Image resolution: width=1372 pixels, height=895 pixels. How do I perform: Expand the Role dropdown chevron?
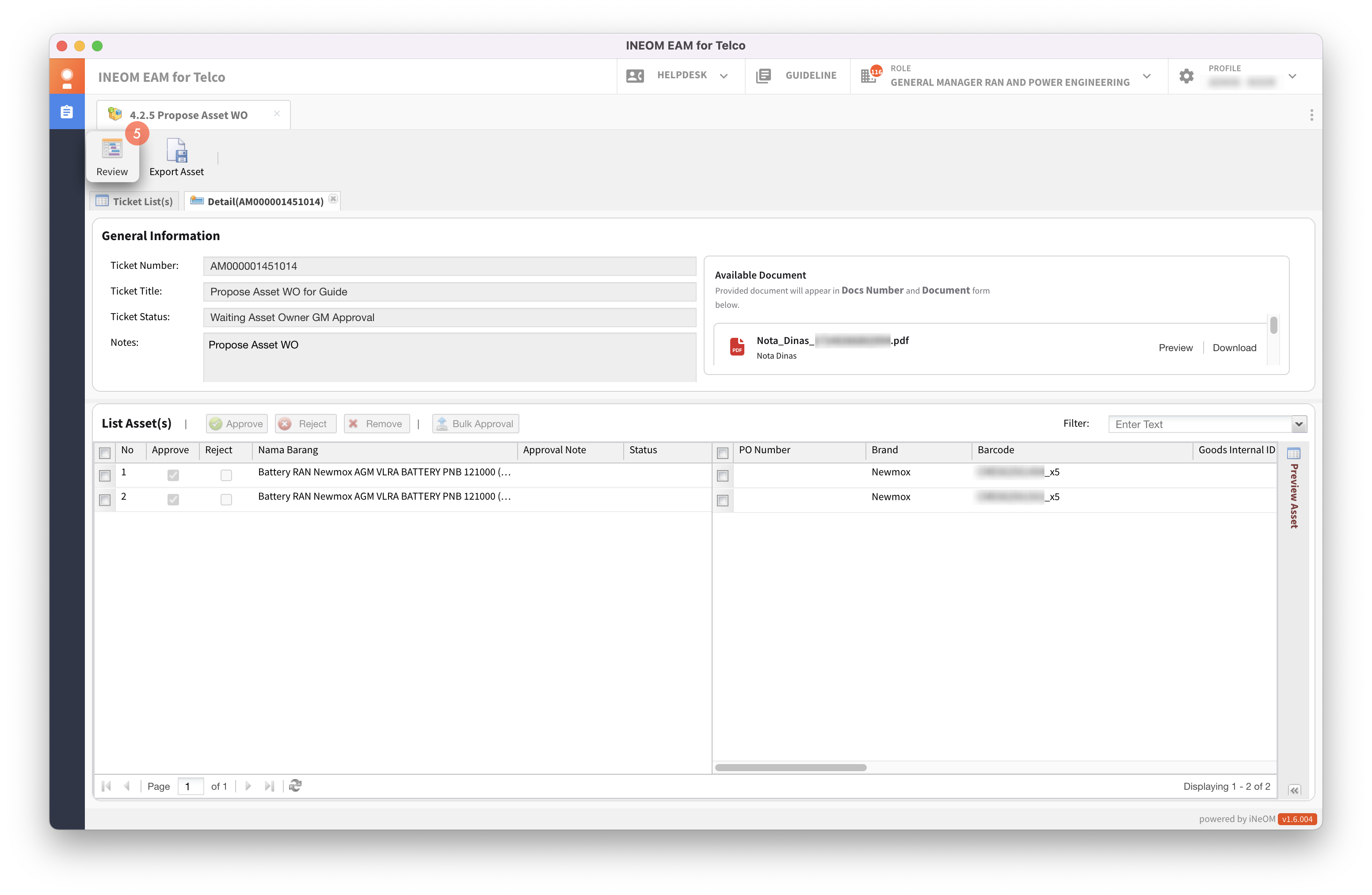[x=1147, y=76]
